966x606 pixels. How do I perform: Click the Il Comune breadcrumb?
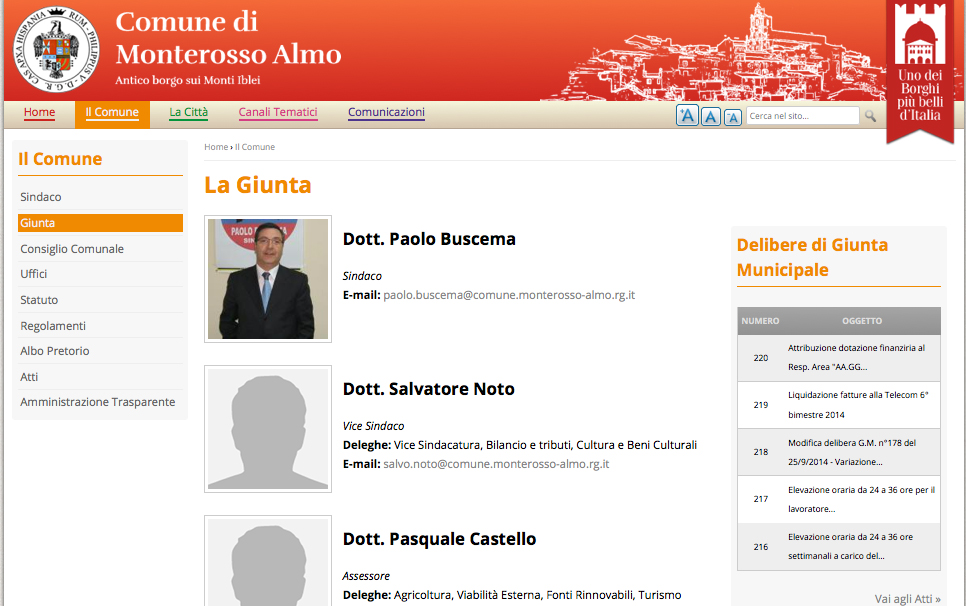254,147
